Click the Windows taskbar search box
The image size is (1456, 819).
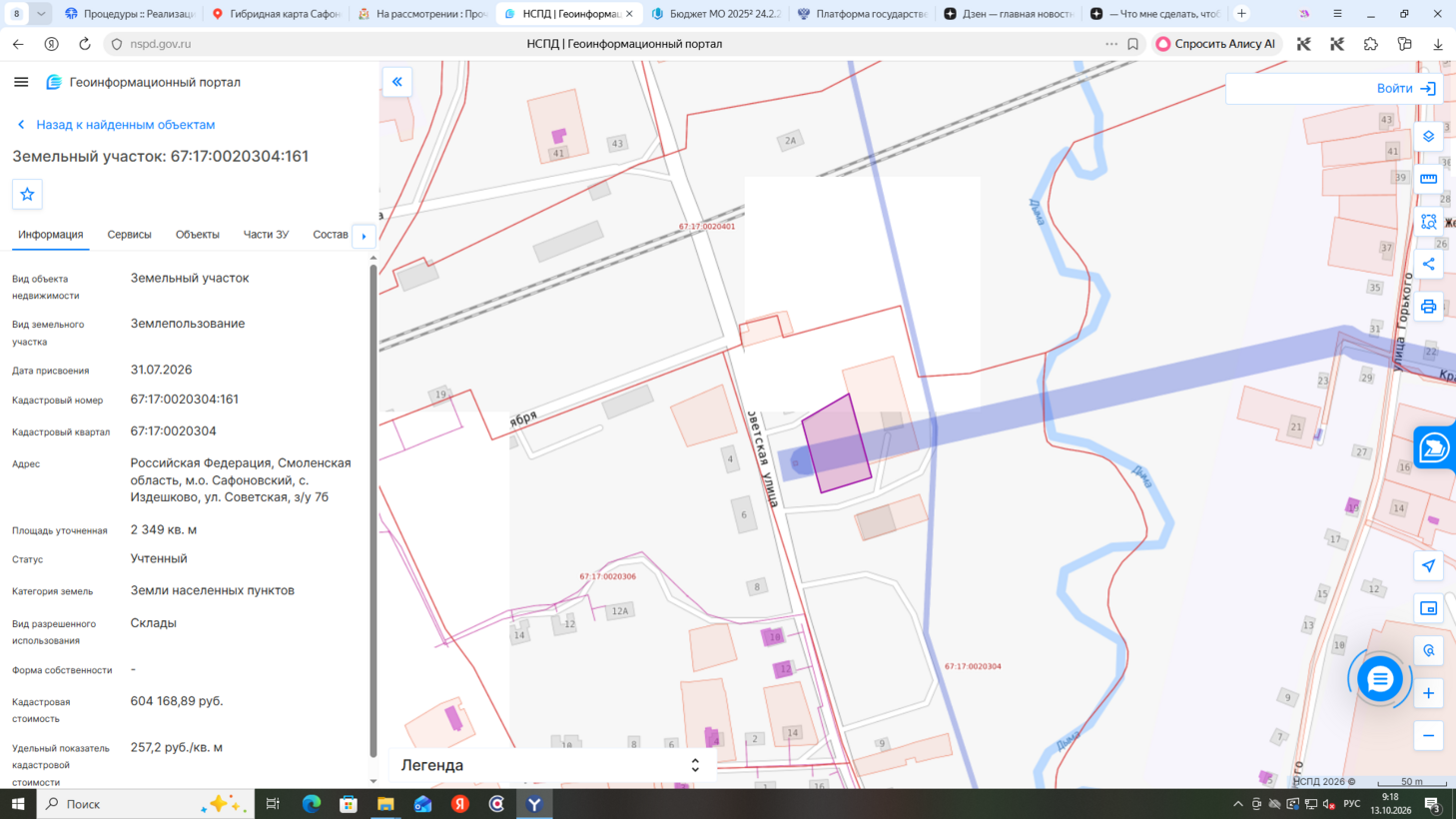pos(146,804)
